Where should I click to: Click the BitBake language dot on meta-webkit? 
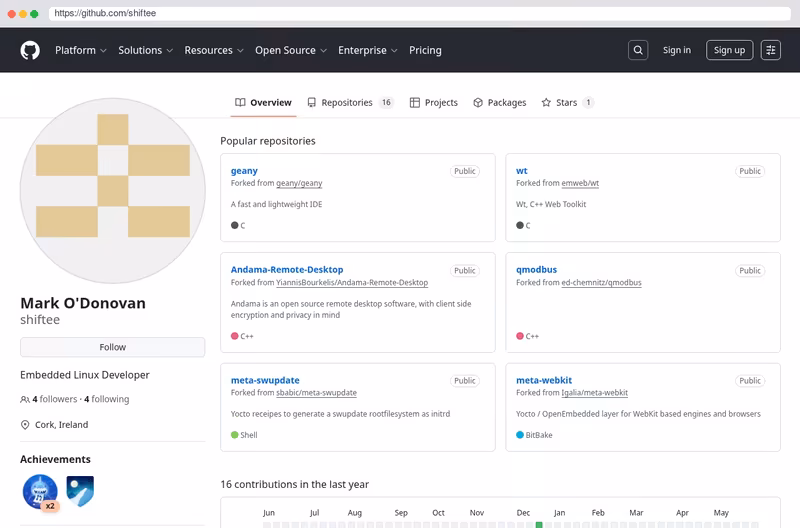click(520, 435)
